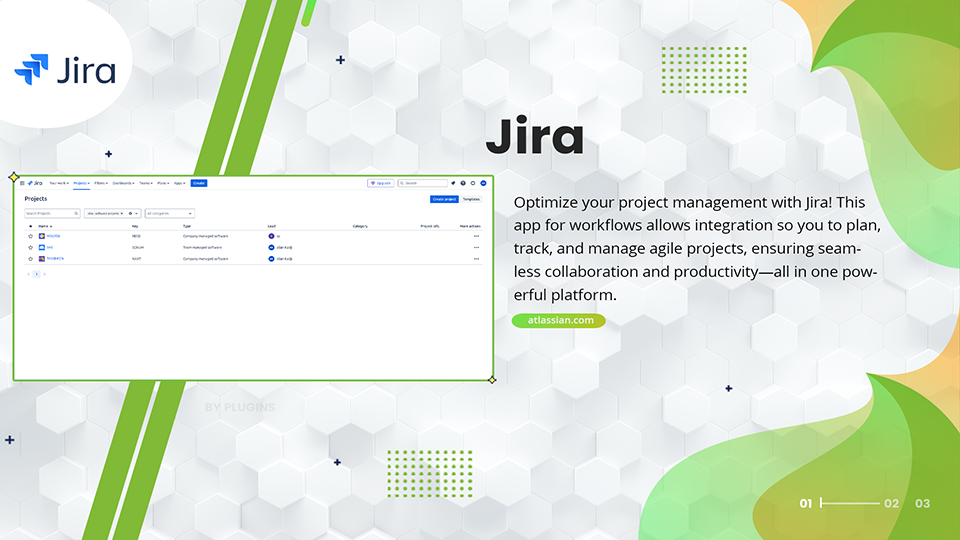Viewport: 960px width, 540px height.
Task: Click the lead avatar in the first row
Action: [271, 236]
